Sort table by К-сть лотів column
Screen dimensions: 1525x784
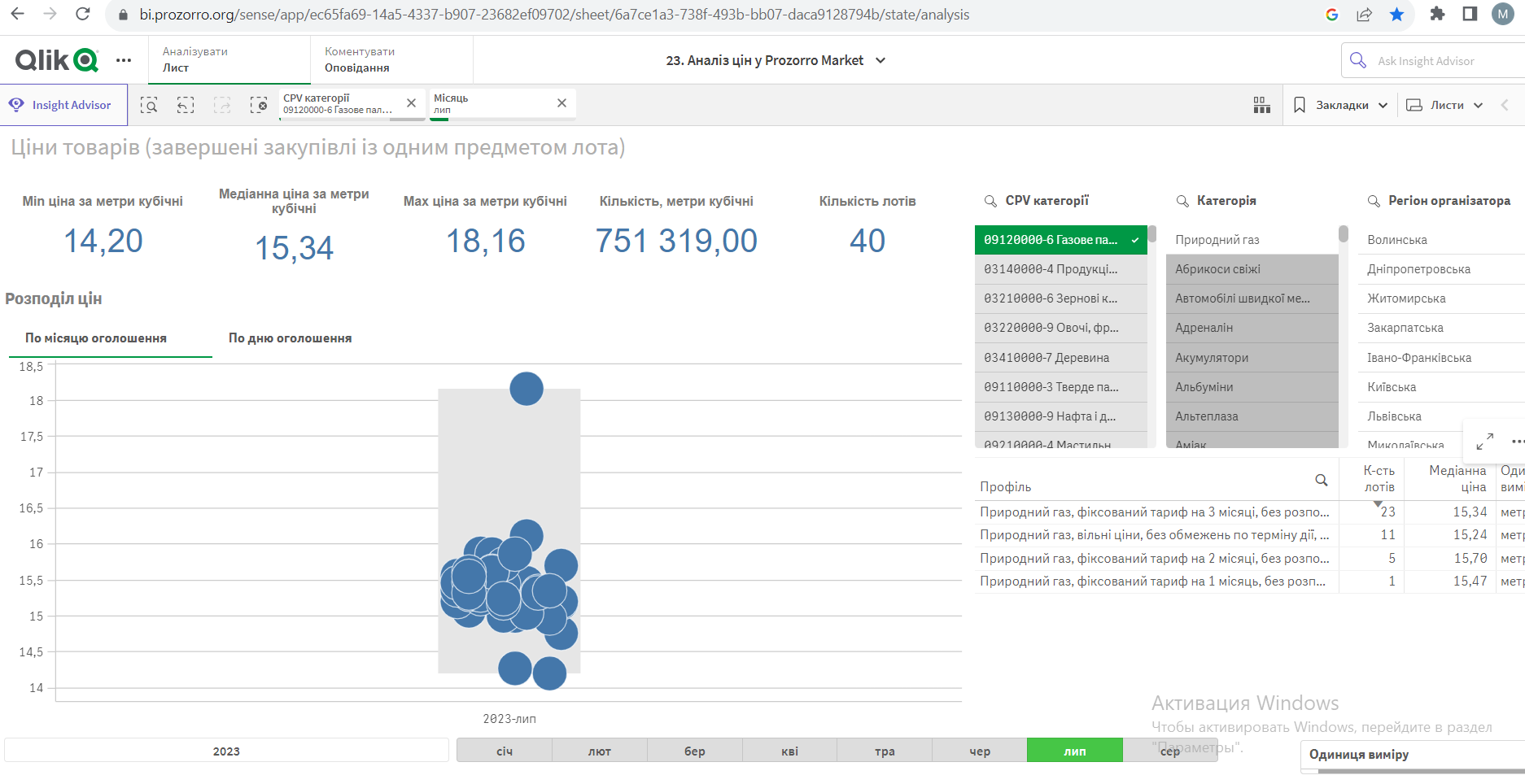point(1379,479)
